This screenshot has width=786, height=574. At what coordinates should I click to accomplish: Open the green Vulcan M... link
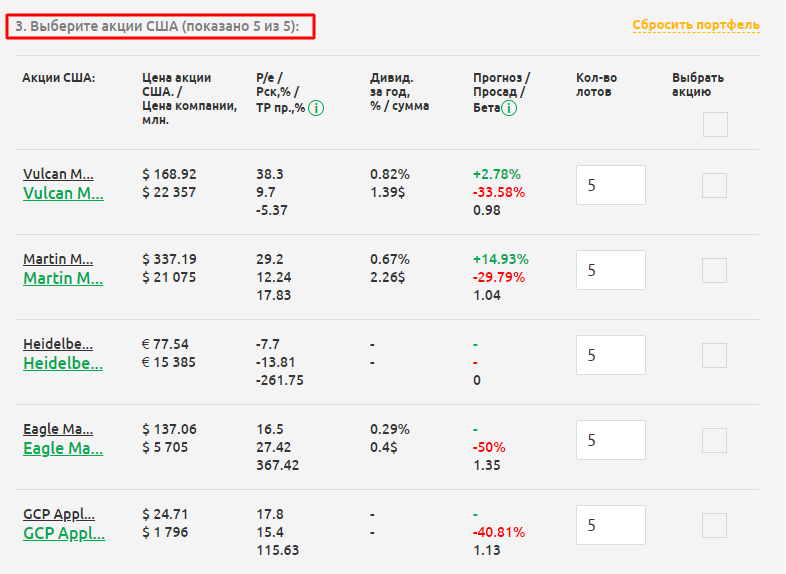pyautogui.click(x=63, y=193)
